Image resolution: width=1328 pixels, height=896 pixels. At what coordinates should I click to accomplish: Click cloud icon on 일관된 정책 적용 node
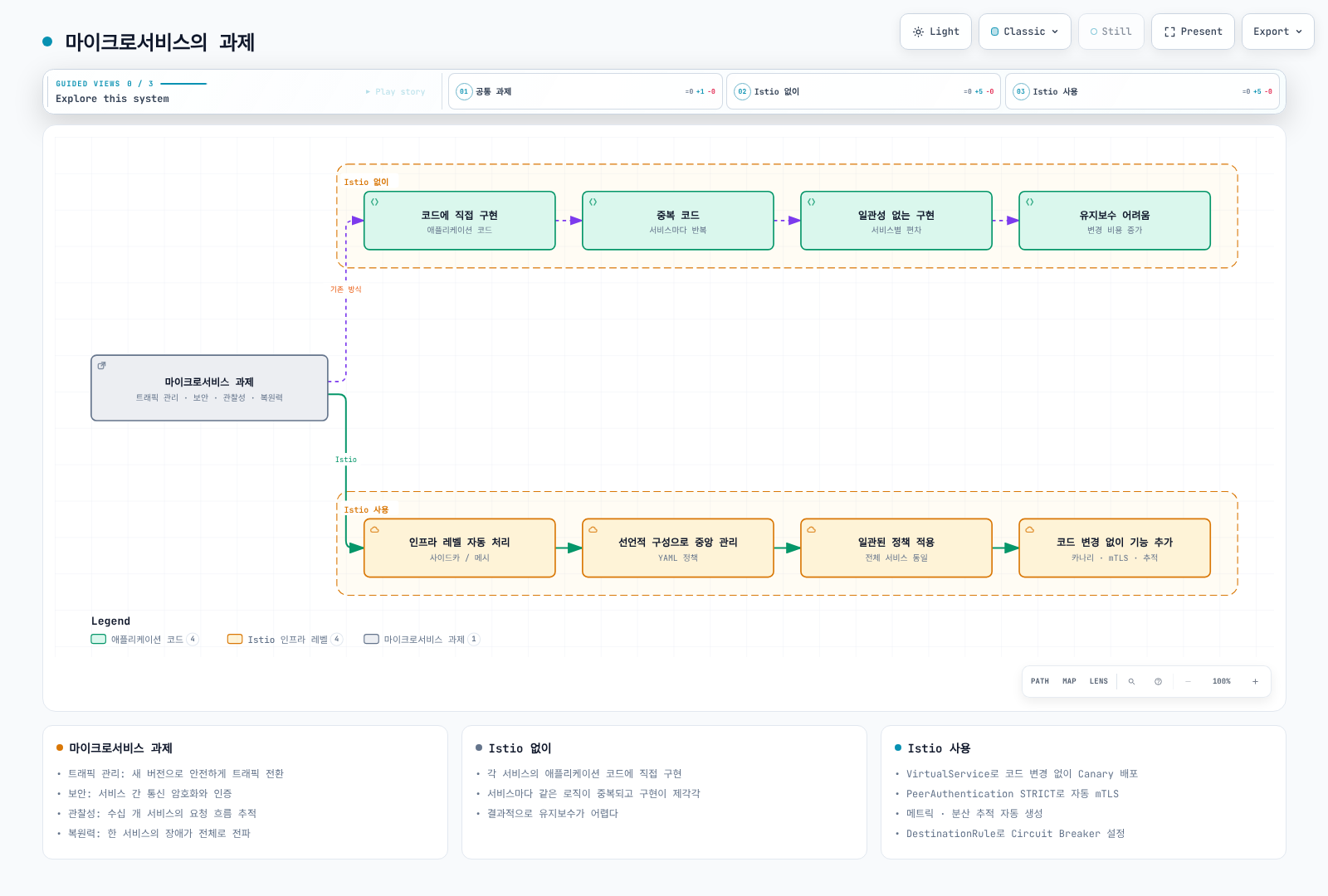pyautogui.click(x=811, y=529)
